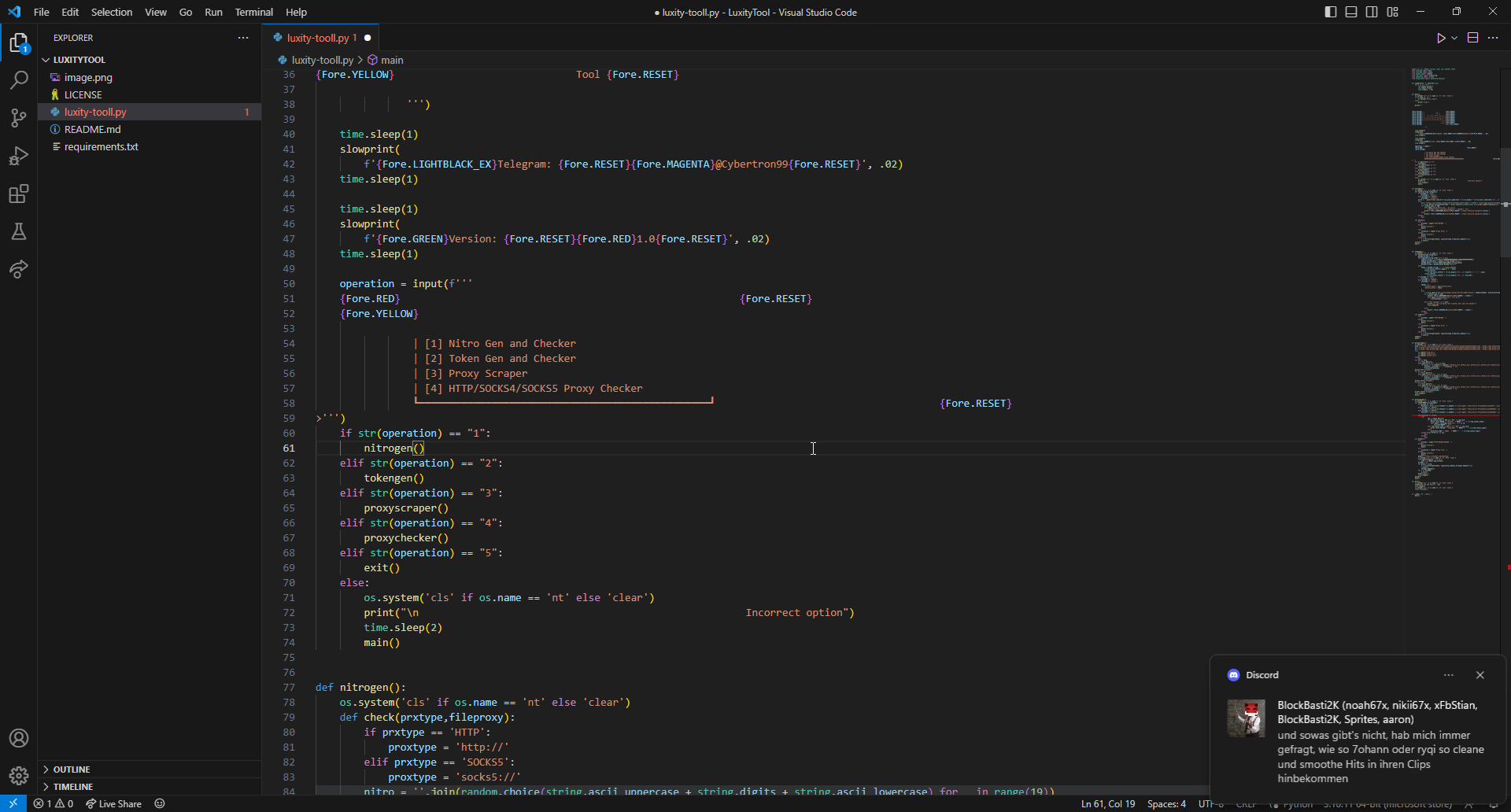Select the luxity-tooll.py editor tab
The image size is (1511, 812).
317,38
